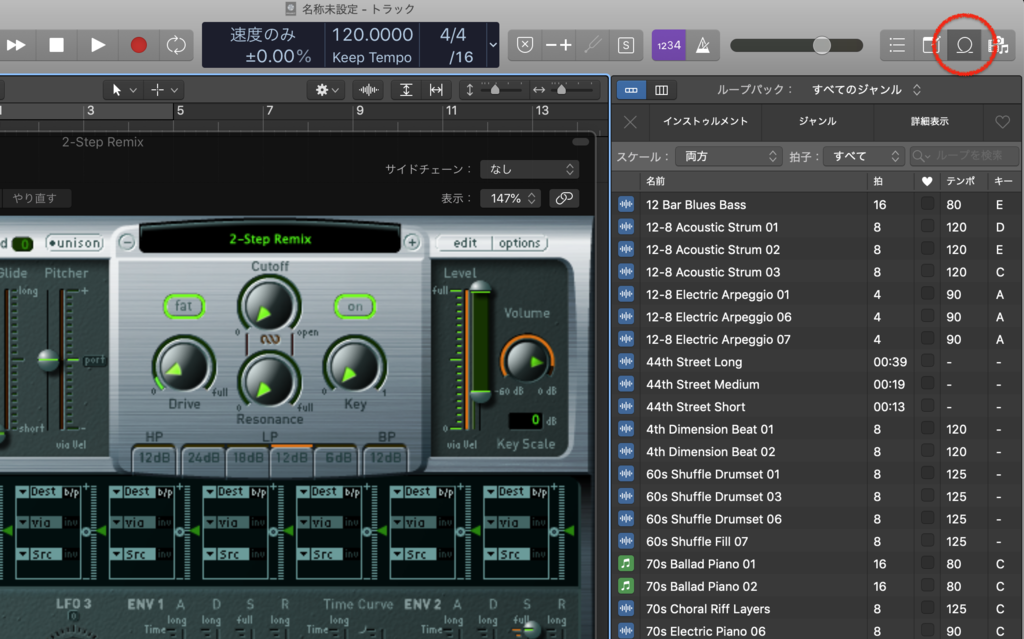The image size is (1024, 639).
Task: Adjust the vertical zoom slider
Action: [494, 90]
